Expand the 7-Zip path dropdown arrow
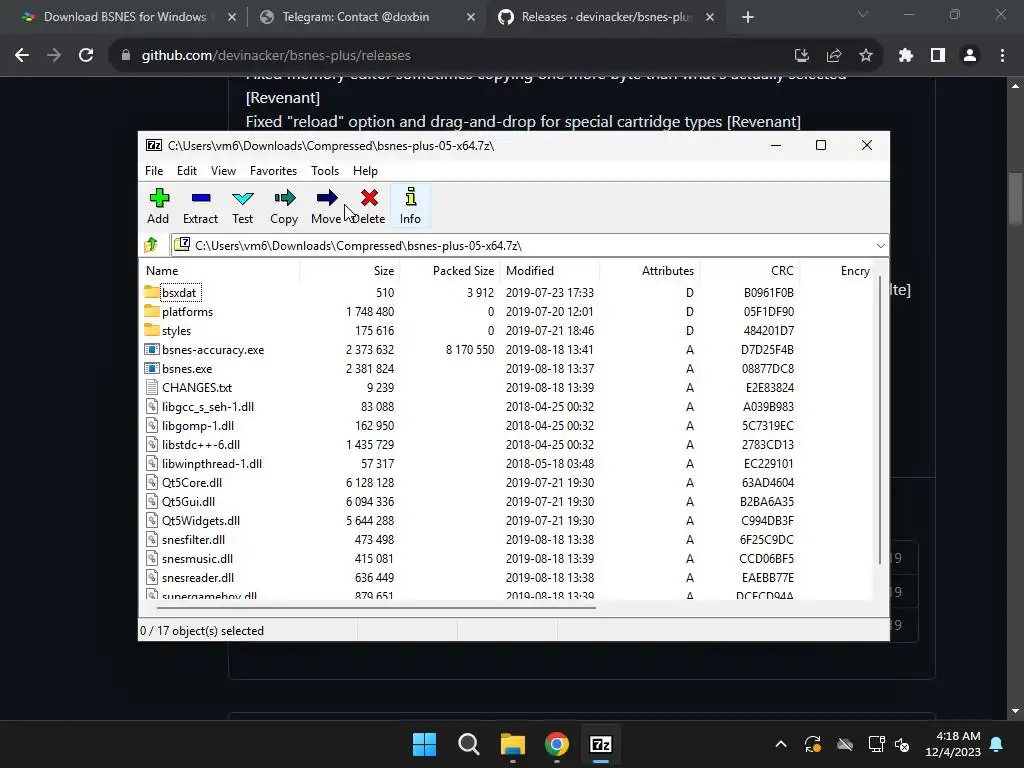The image size is (1024, 768). pyautogui.click(x=880, y=246)
